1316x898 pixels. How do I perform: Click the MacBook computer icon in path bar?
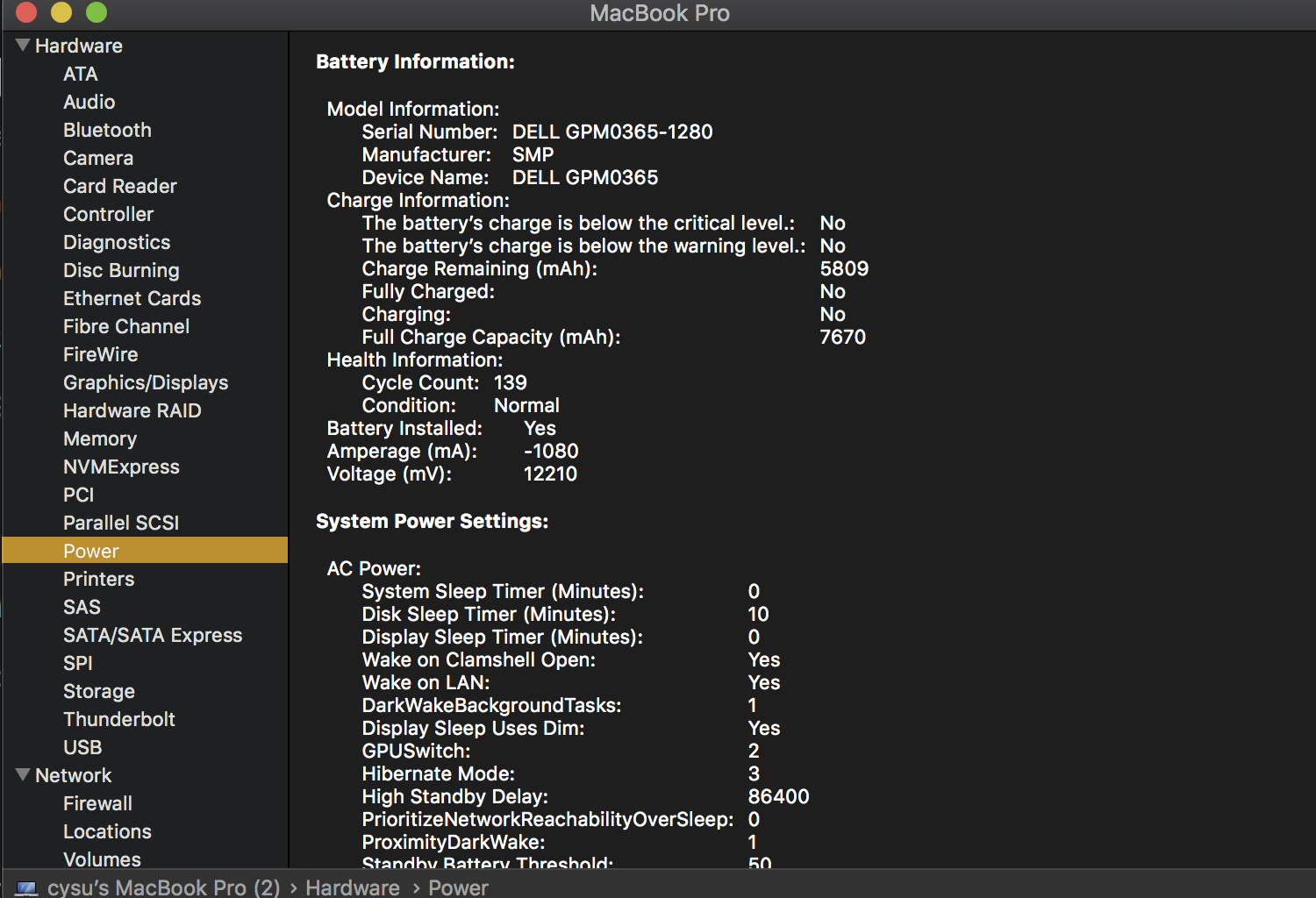27,888
